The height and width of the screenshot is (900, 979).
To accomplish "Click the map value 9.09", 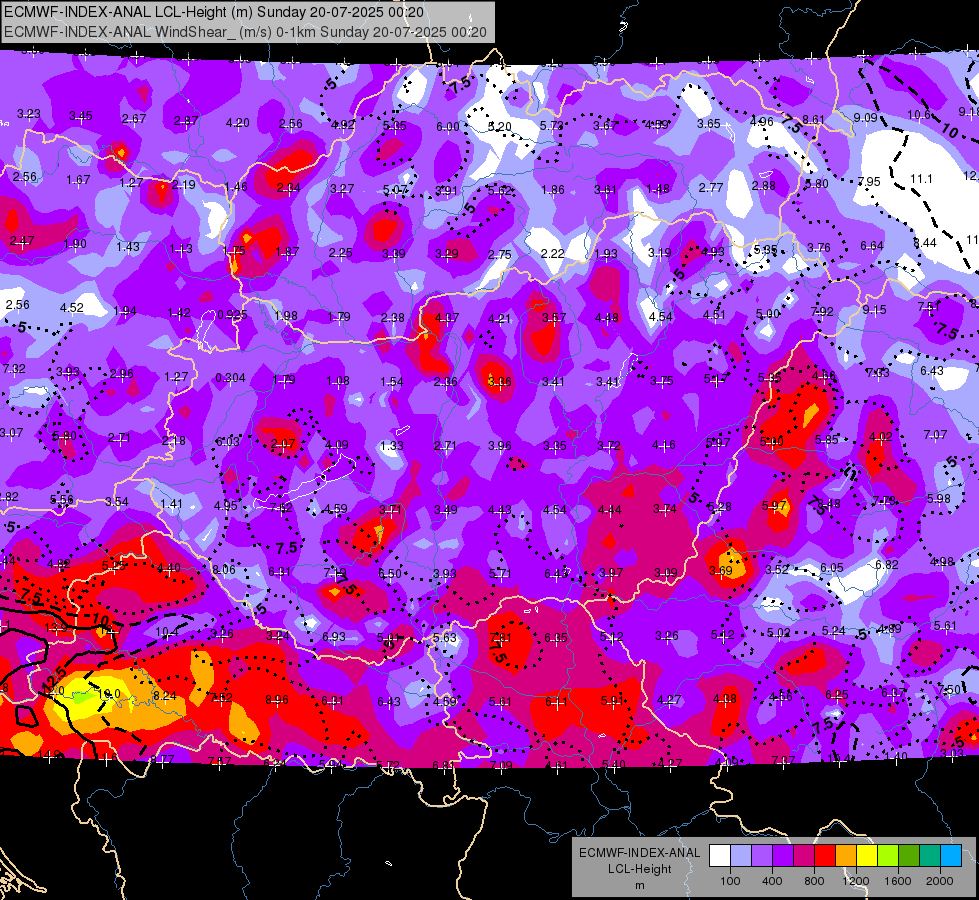I will click(x=865, y=117).
